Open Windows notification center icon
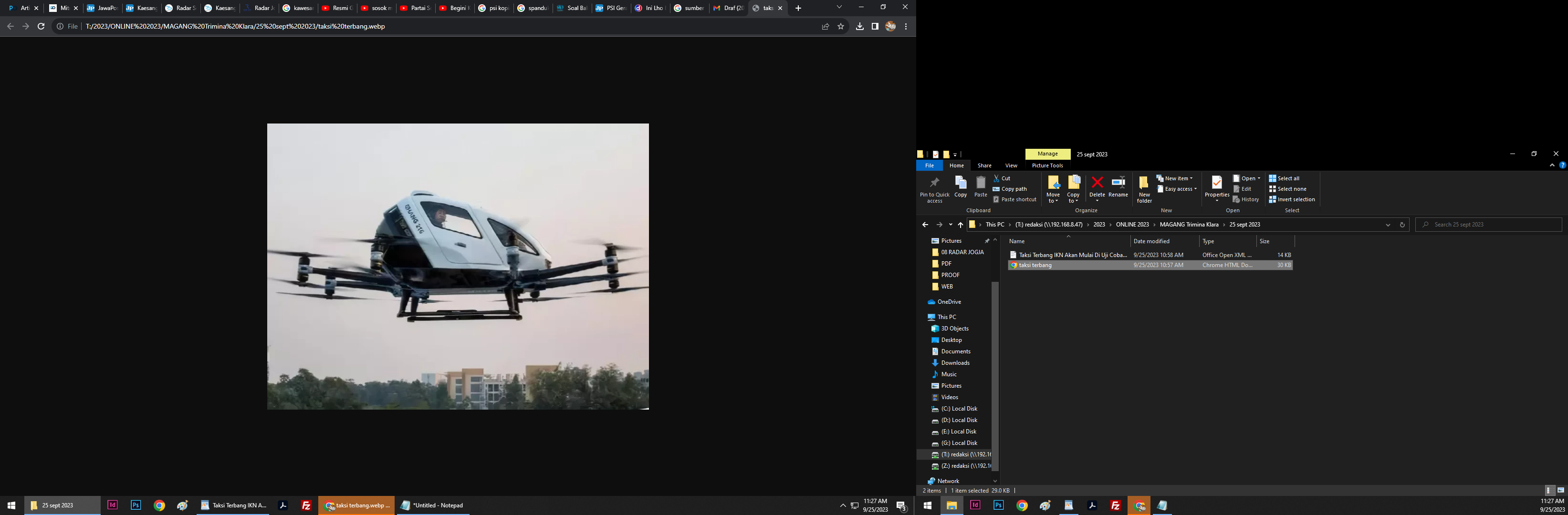Screen dimensions: 1568x515 pyautogui.click(x=901, y=506)
